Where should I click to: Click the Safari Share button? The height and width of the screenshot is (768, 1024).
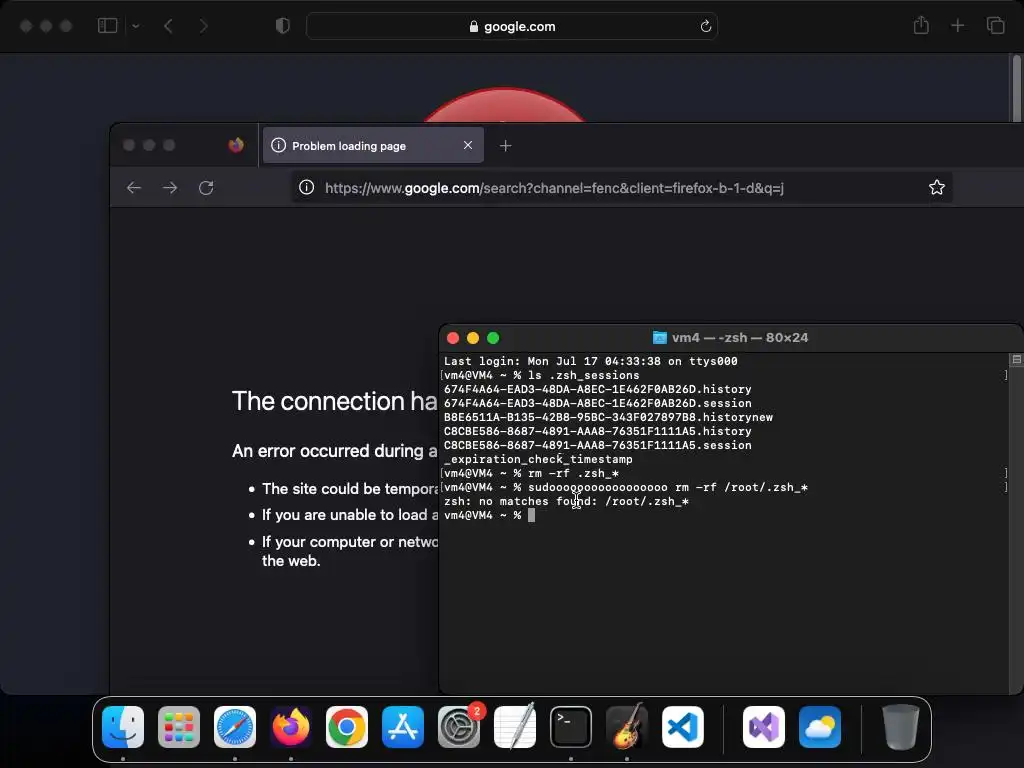point(921,25)
